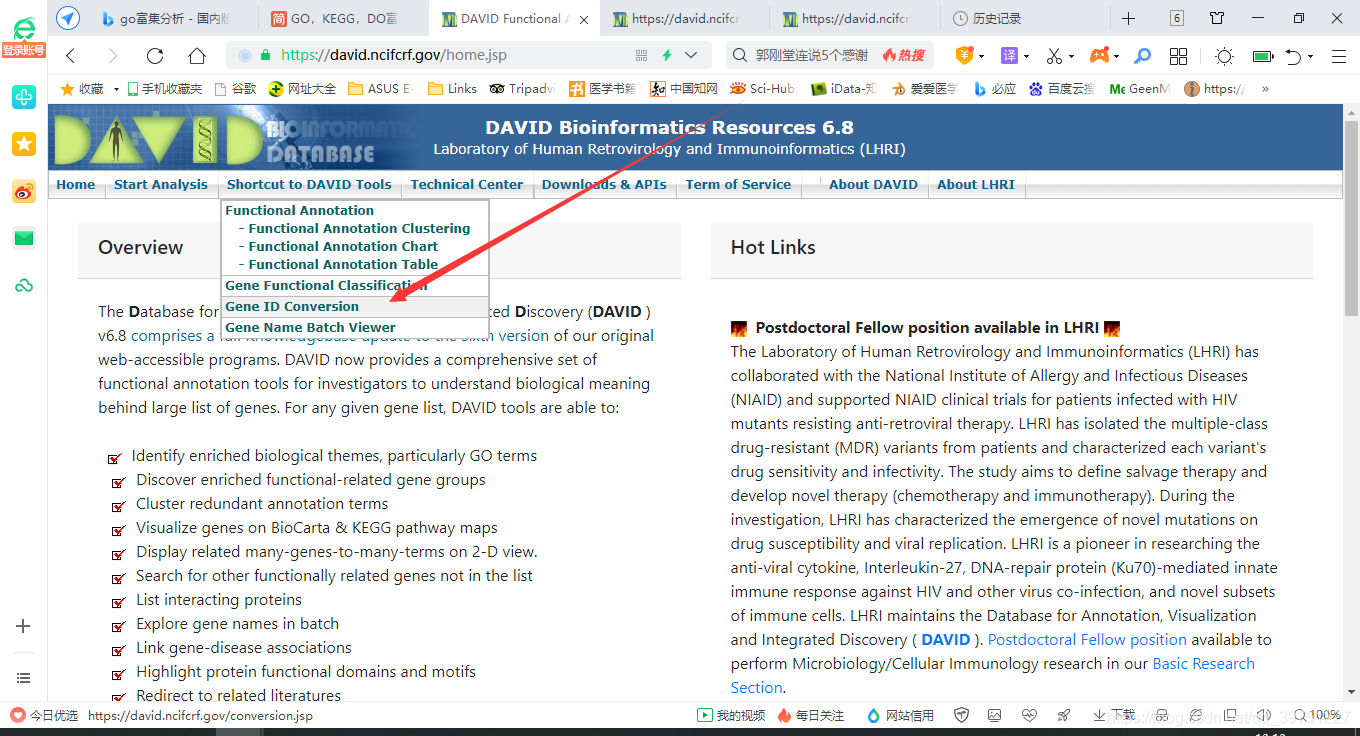Viewport: 1360px width, 736px height.
Task: Open the Term of Service menu
Action: coord(738,184)
